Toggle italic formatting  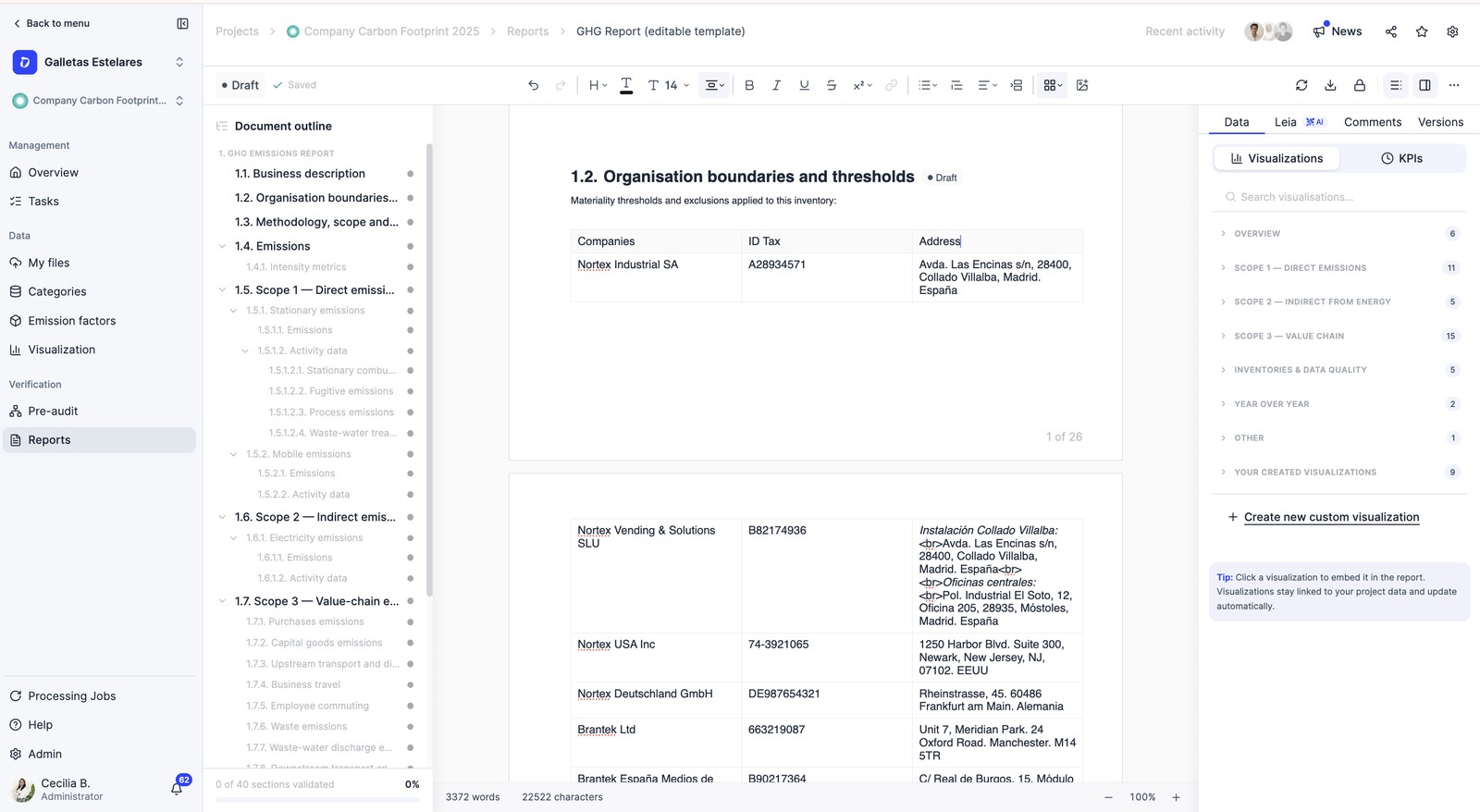click(776, 85)
